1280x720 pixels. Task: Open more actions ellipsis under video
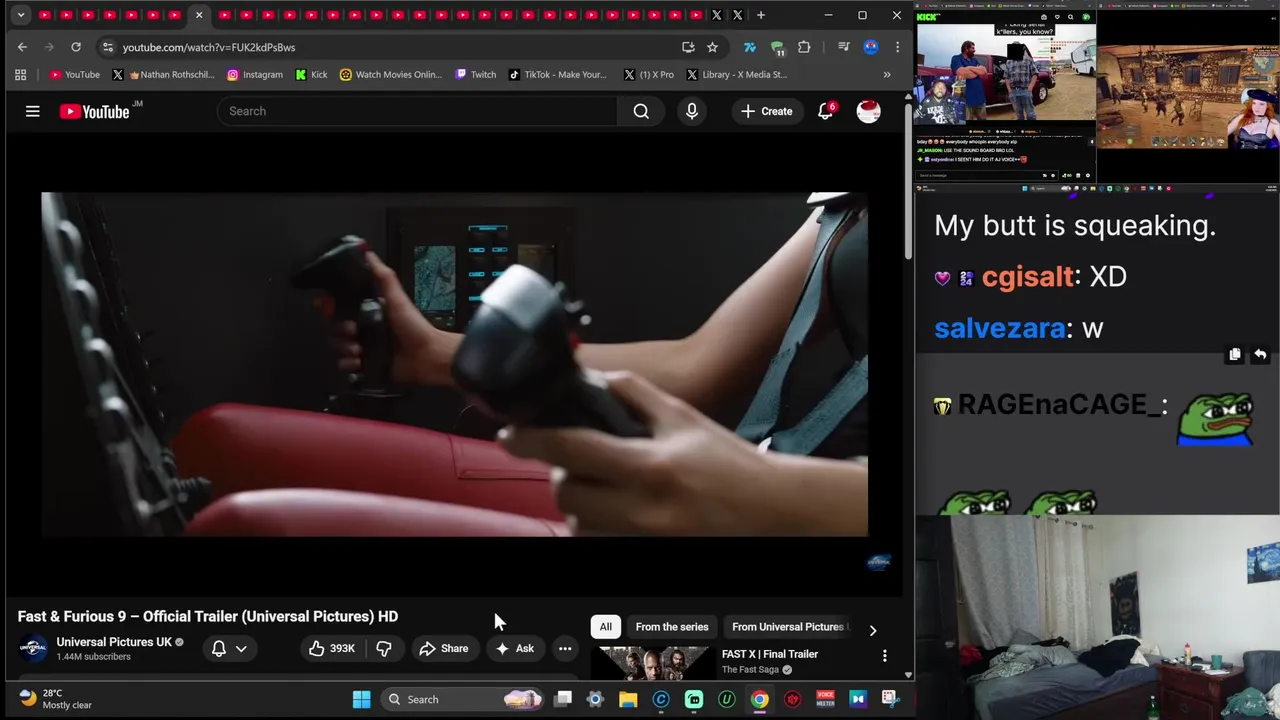click(x=565, y=648)
